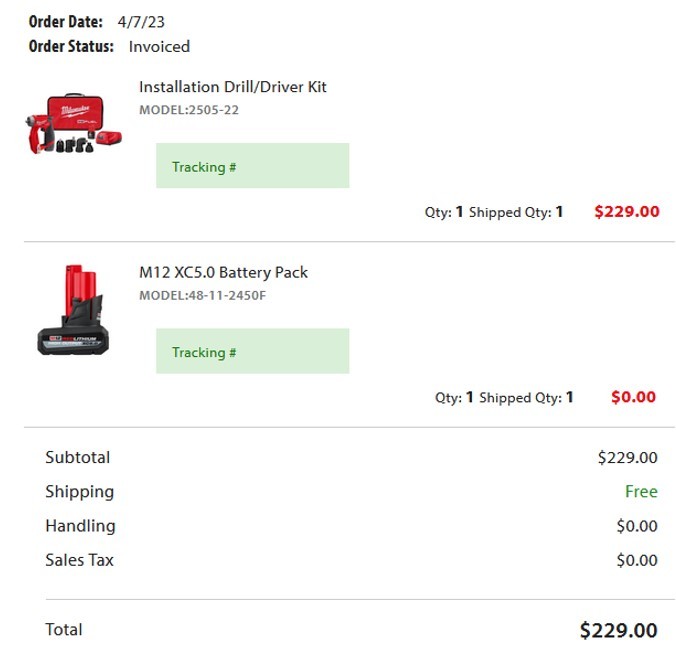Screen dimensions: 676x658
Task: Click the Drill Kit shipped quantity text
Action: (516, 212)
